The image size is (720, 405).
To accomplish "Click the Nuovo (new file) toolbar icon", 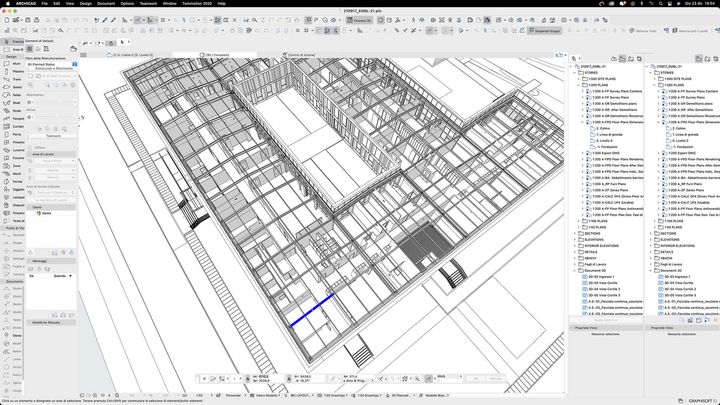I will click(x=6, y=20).
